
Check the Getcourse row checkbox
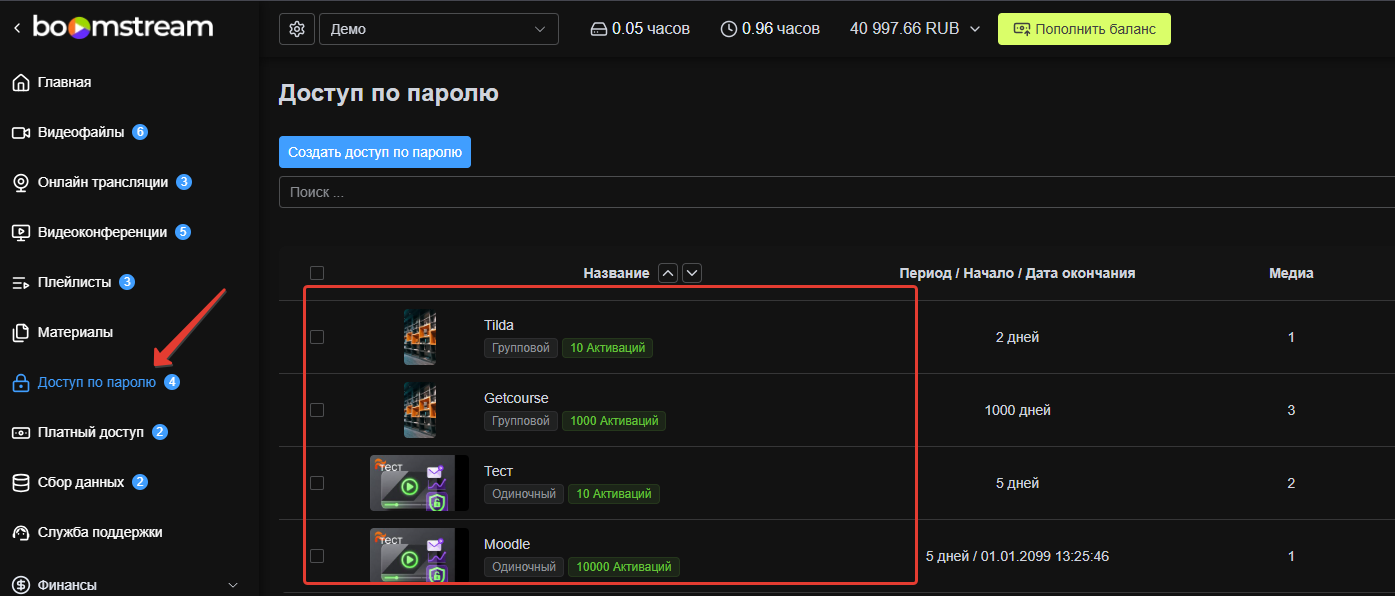[317, 410]
